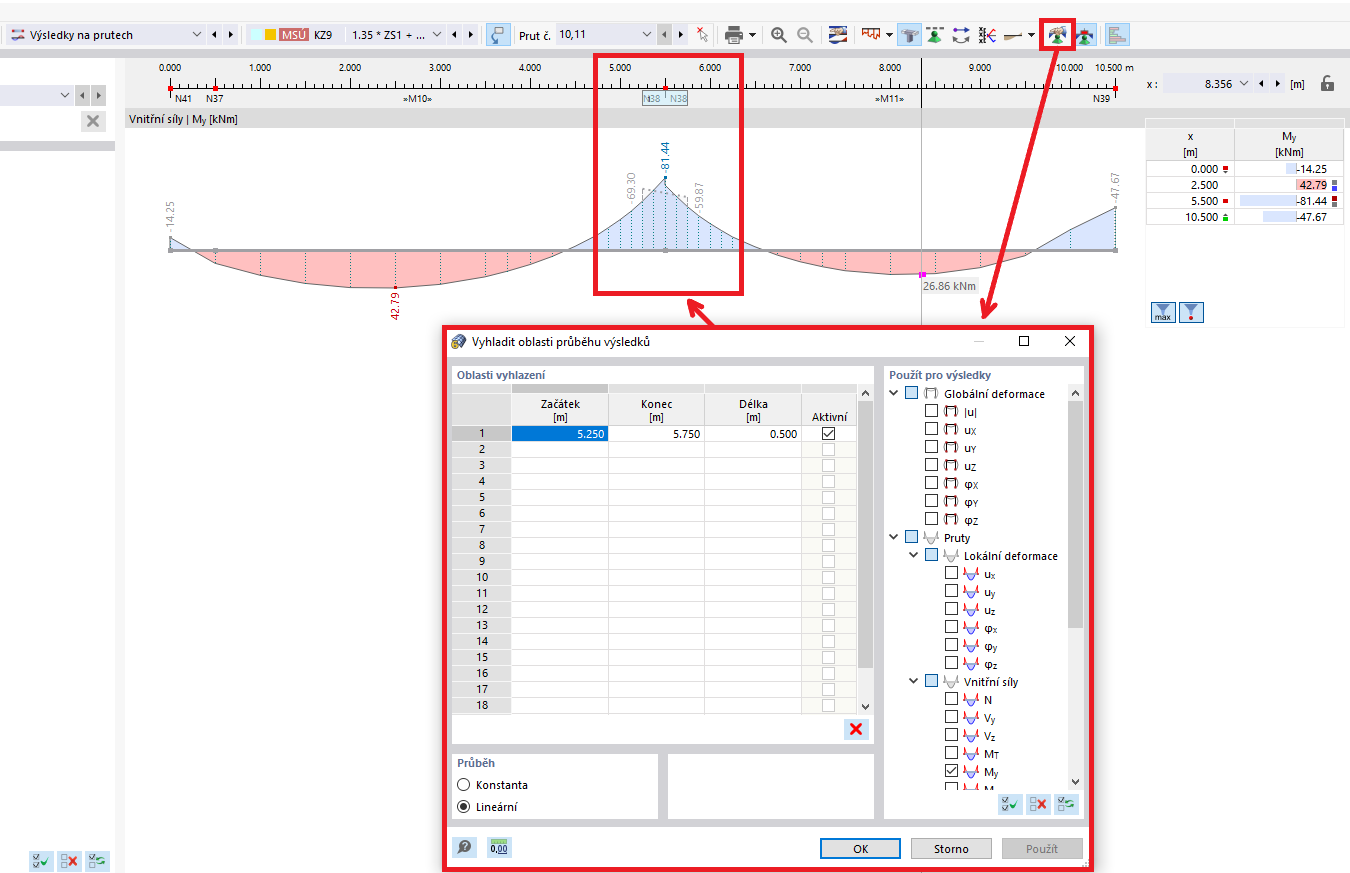Check the Vz internal force box
Viewport: 1350px width, 873px height.
(x=951, y=735)
